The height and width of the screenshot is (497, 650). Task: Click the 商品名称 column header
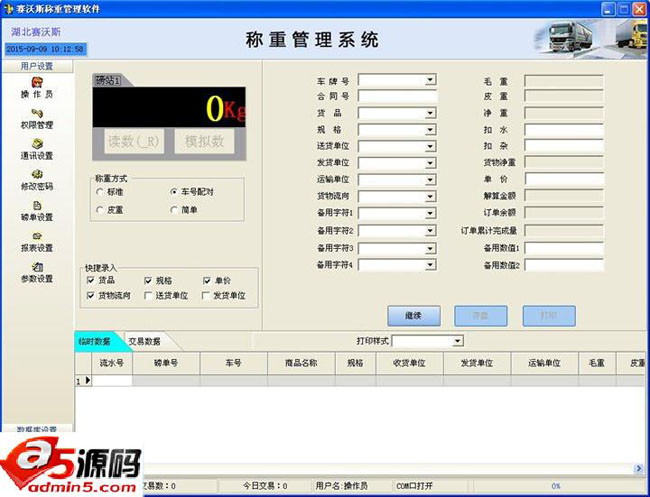(x=301, y=363)
